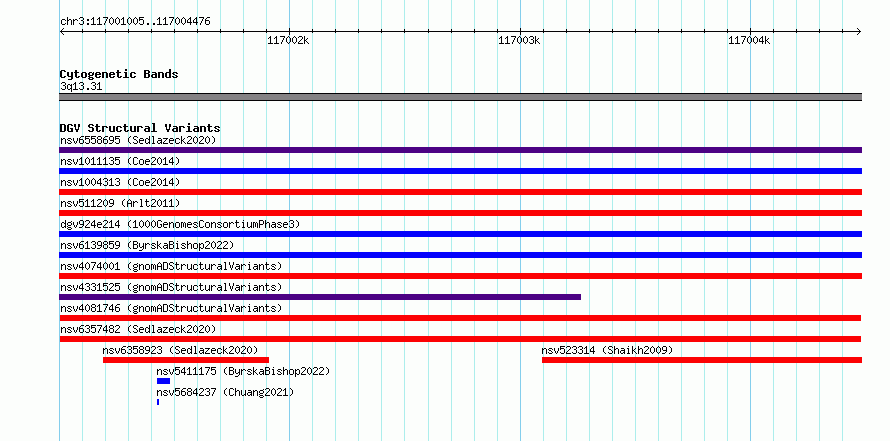890x441 pixels.
Task: Select nsv511209 (Arlt2011) label
Action: tap(120, 203)
